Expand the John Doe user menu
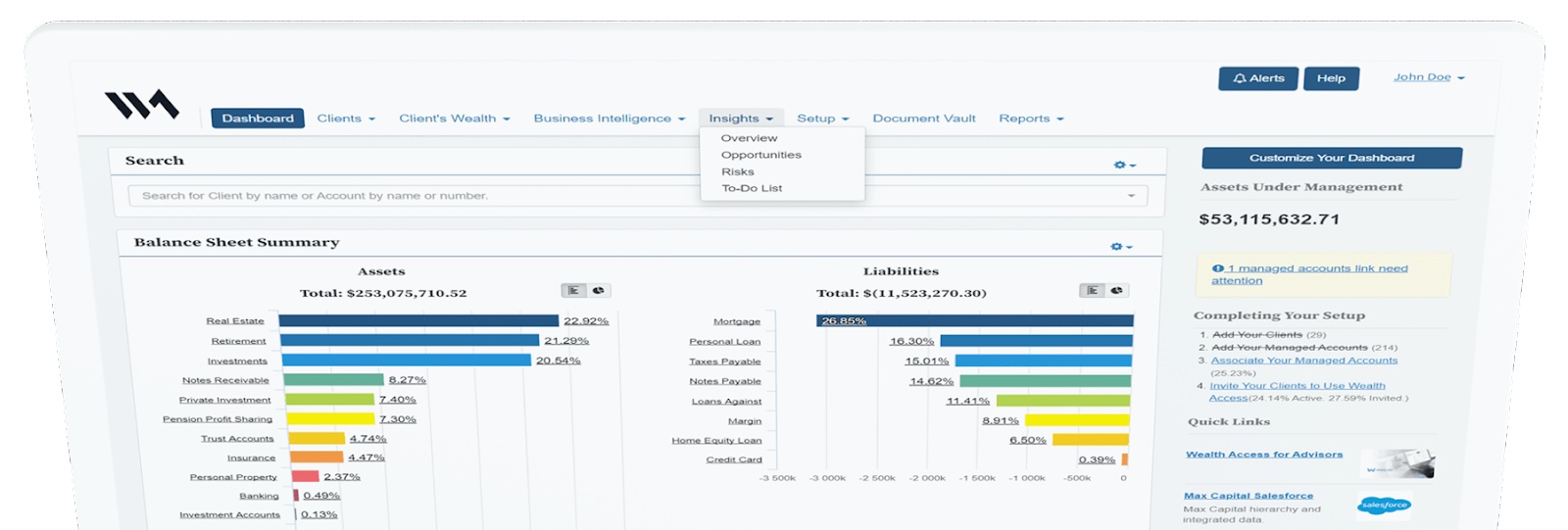Viewport: 1568px width, 530px height. 1429,77
